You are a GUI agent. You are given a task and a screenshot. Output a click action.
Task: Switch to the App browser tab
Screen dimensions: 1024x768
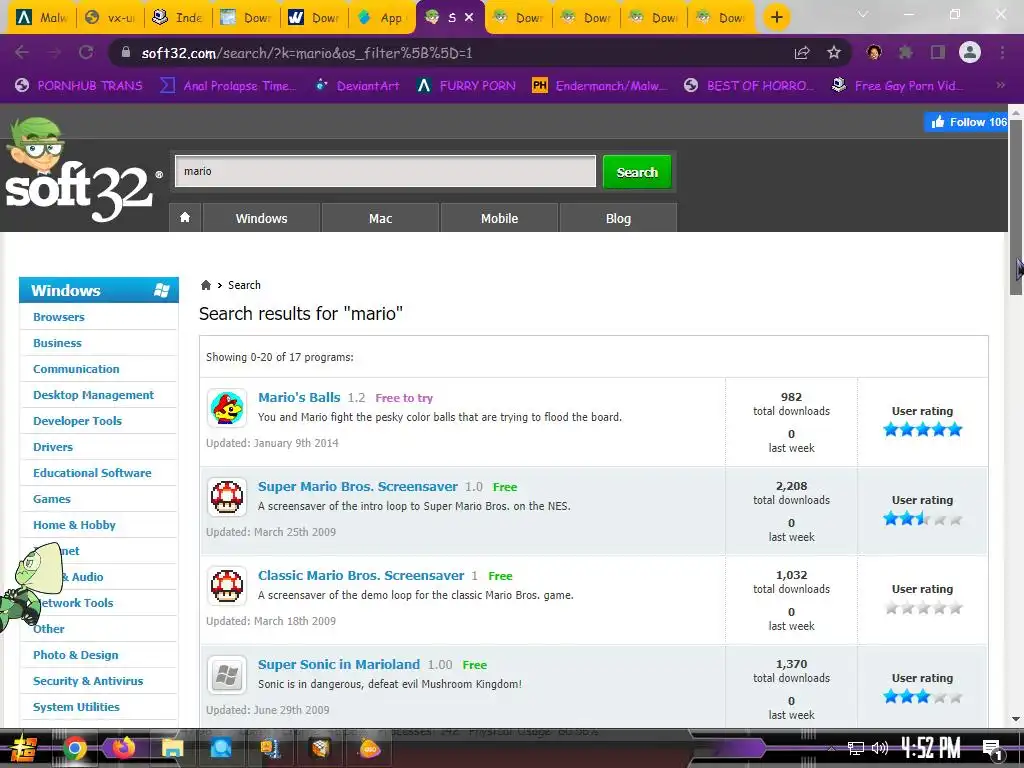[x=381, y=18]
